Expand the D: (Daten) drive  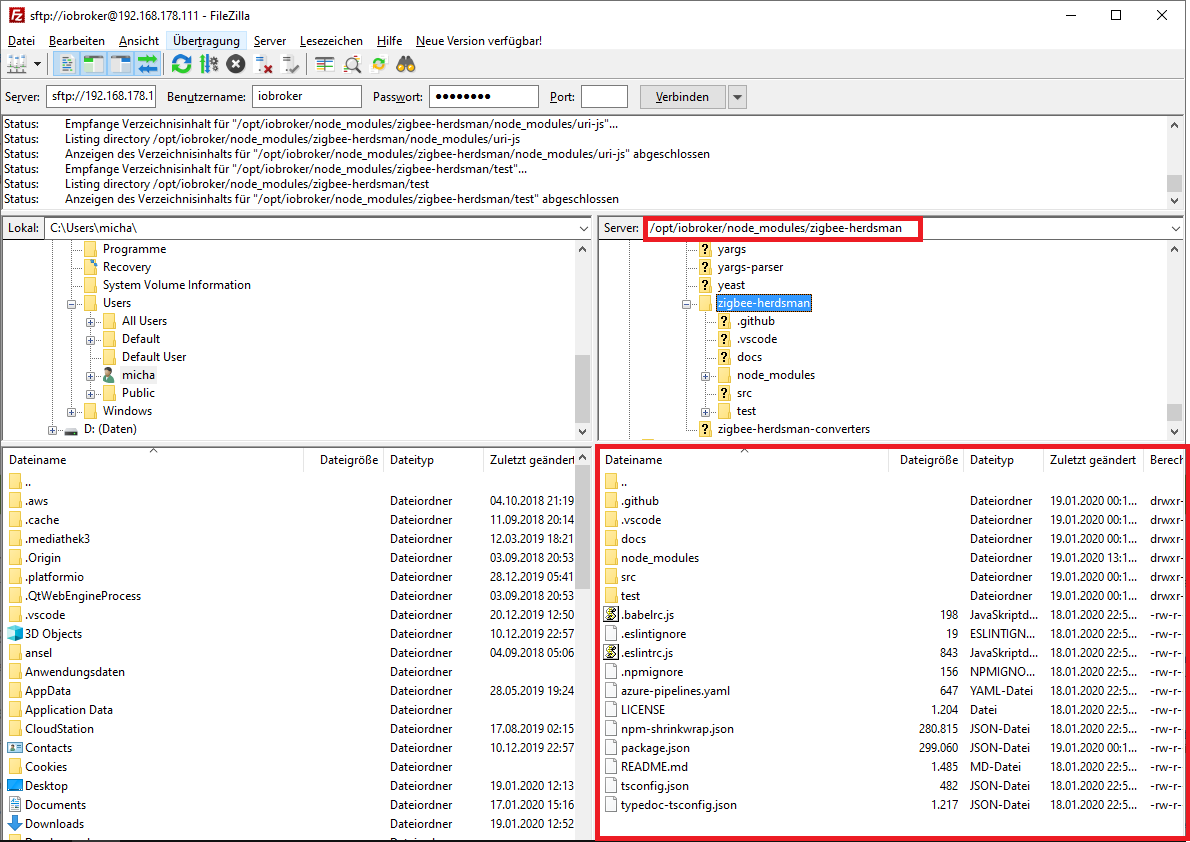[52, 430]
